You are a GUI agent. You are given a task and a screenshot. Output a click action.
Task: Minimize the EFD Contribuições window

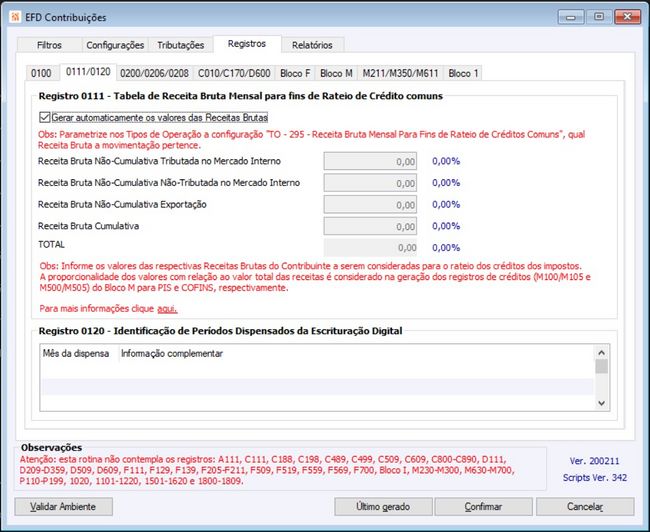click(571, 17)
